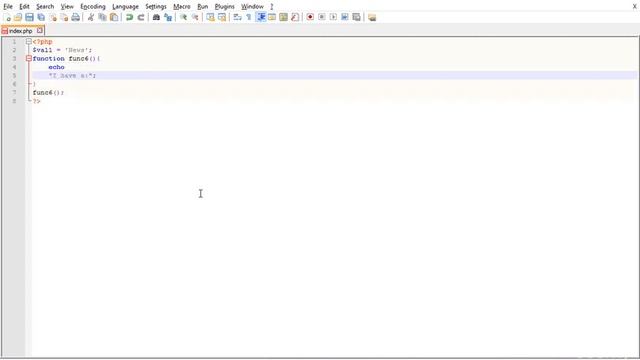Screen dimensions: 640x360
Task: Open the Function List panel icon
Action: click(295, 17)
